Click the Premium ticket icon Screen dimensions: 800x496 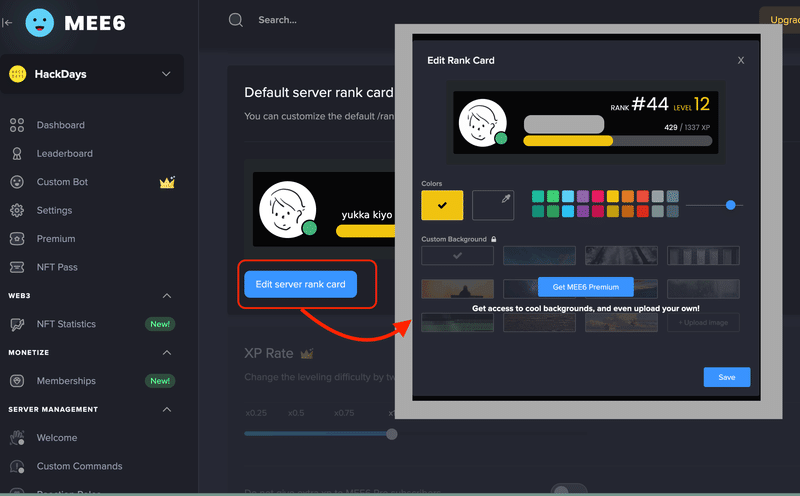pyautogui.click(x=17, y=239)
